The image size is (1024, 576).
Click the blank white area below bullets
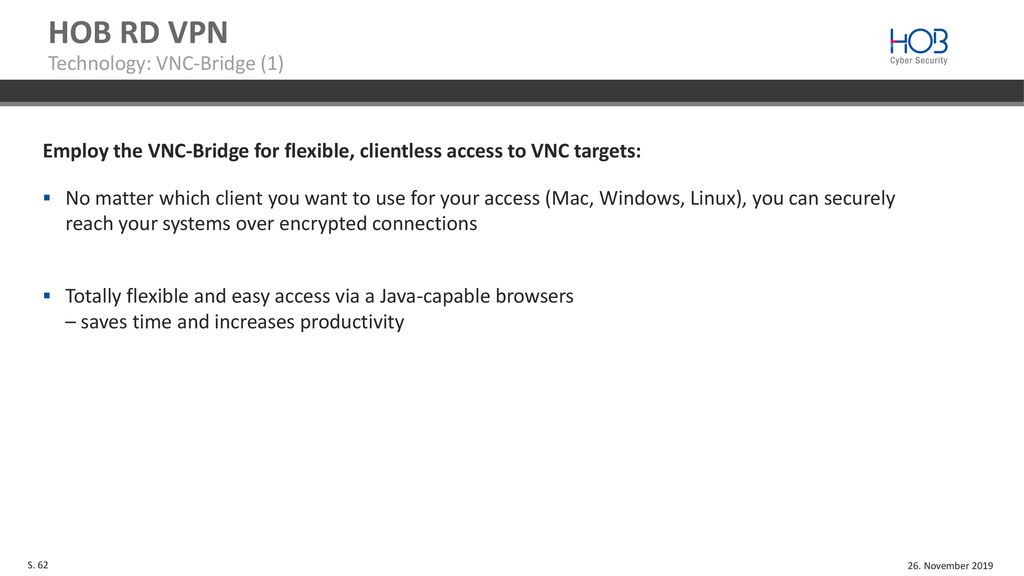coord(512,444)
